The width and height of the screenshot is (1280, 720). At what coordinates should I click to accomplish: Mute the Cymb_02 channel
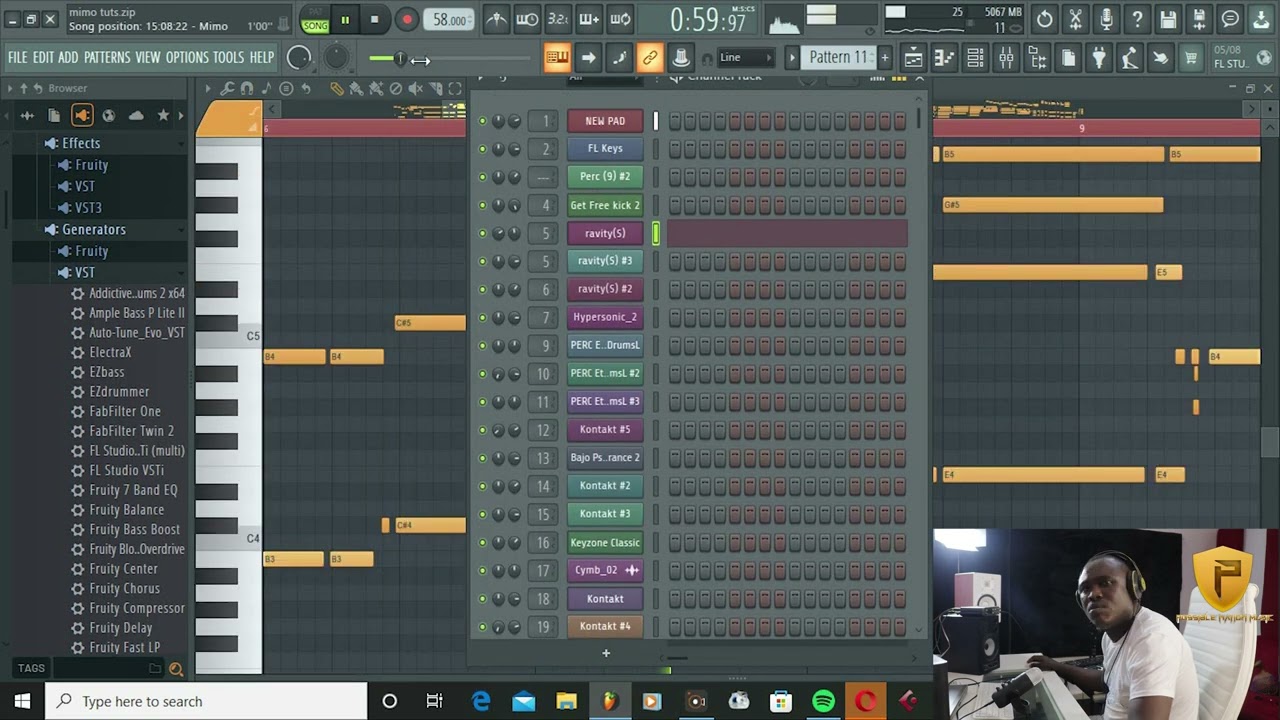pyautogui.click(x=482, y=571)
